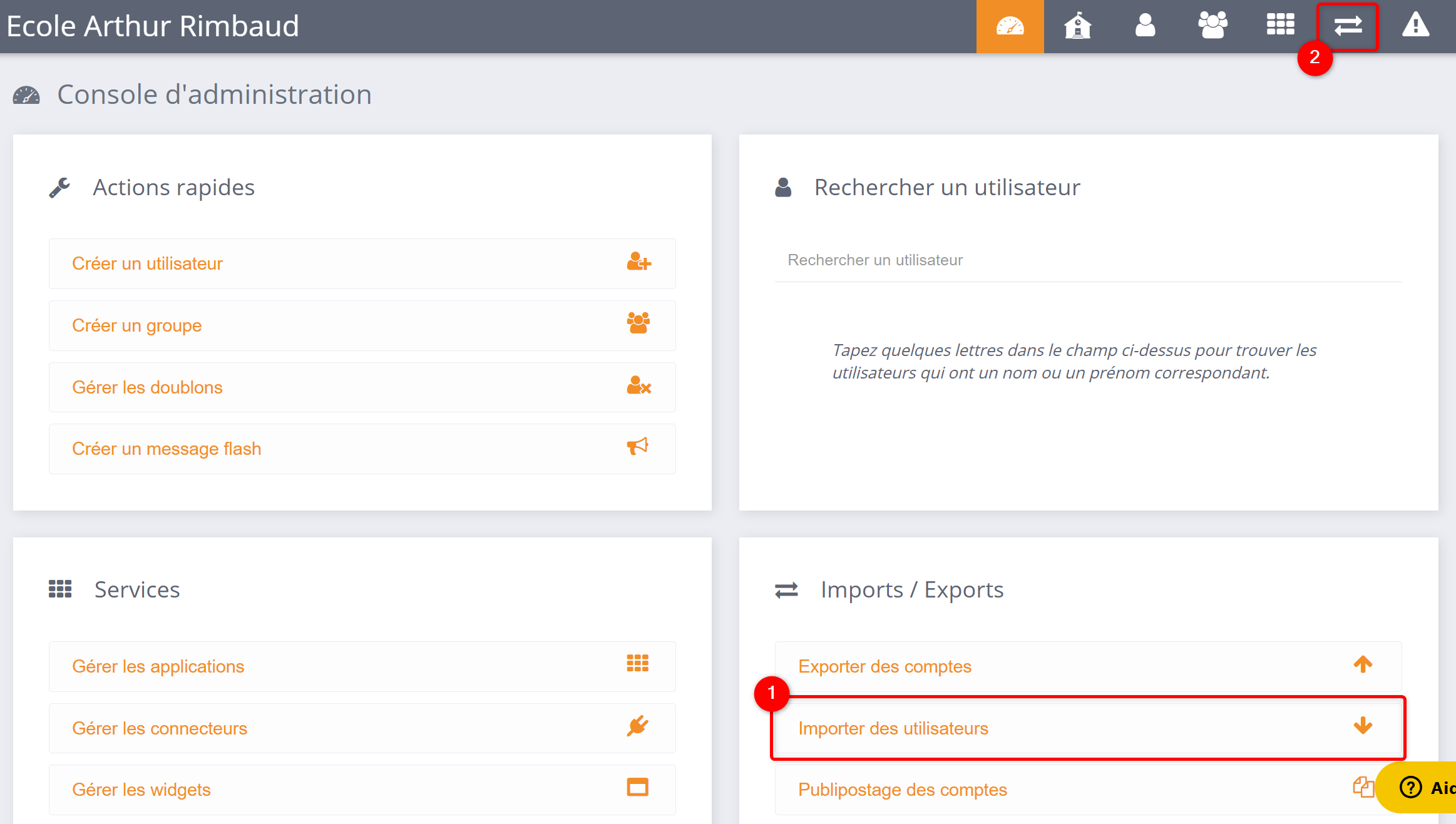1456x824 pixels.
Task: Click the megaphone icon for message flash
Action: click(638, 447)
